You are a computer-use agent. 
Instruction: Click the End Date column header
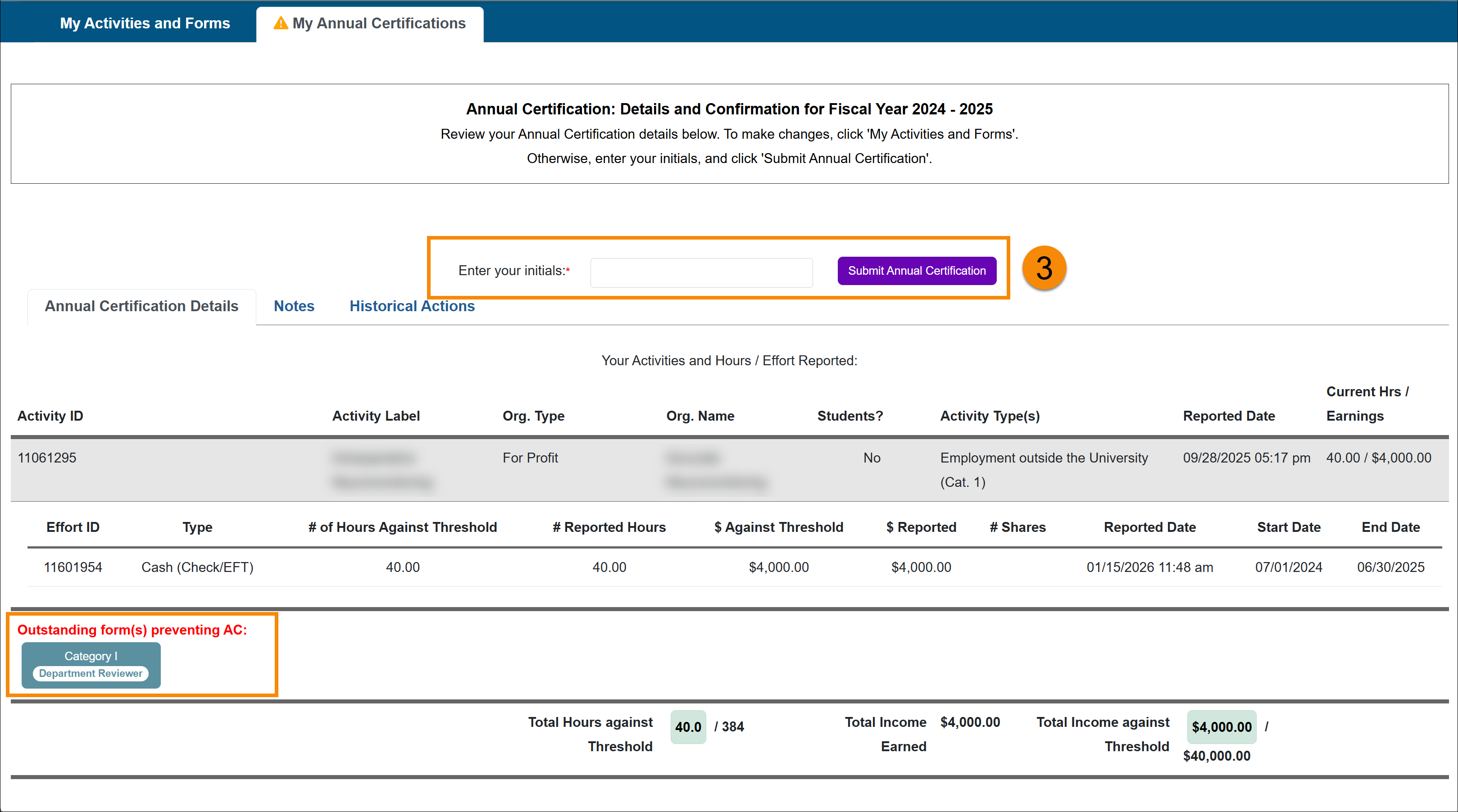click(x=1390, y=527)
